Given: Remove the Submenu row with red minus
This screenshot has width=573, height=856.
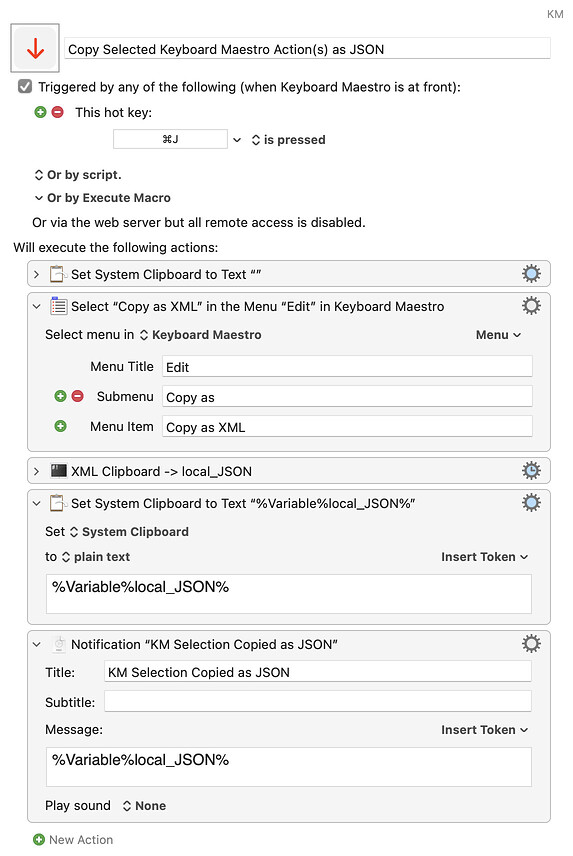Looking at the screenshot, I should pos(77,396).
